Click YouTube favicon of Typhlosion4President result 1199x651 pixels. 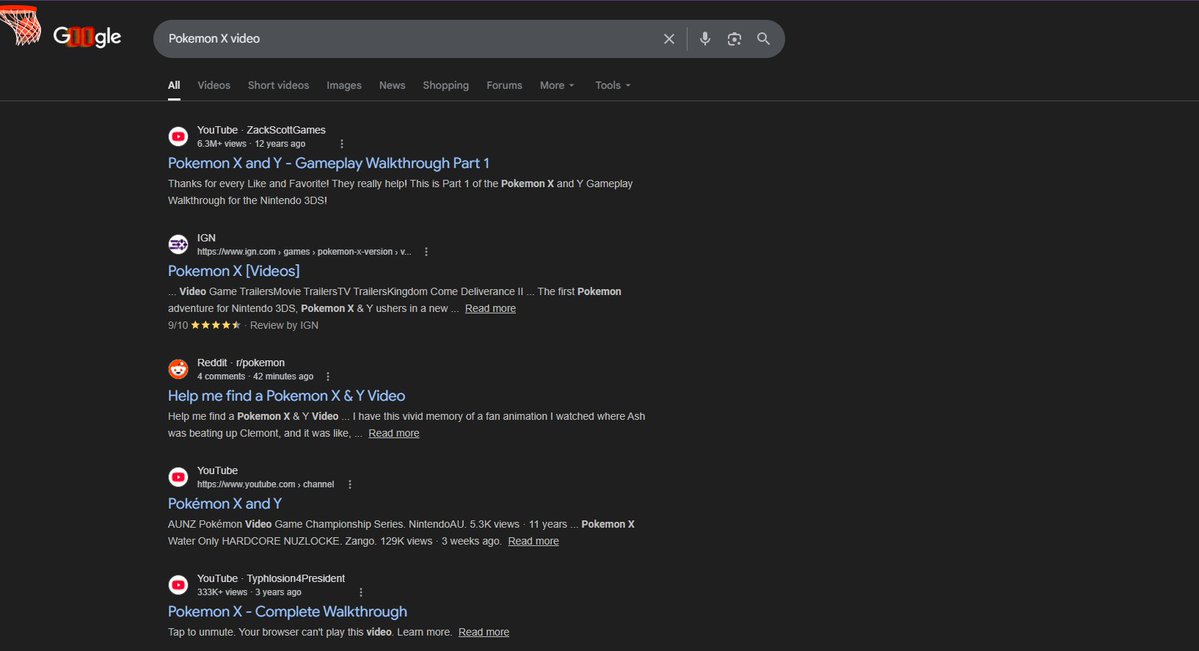pos(178,584)
